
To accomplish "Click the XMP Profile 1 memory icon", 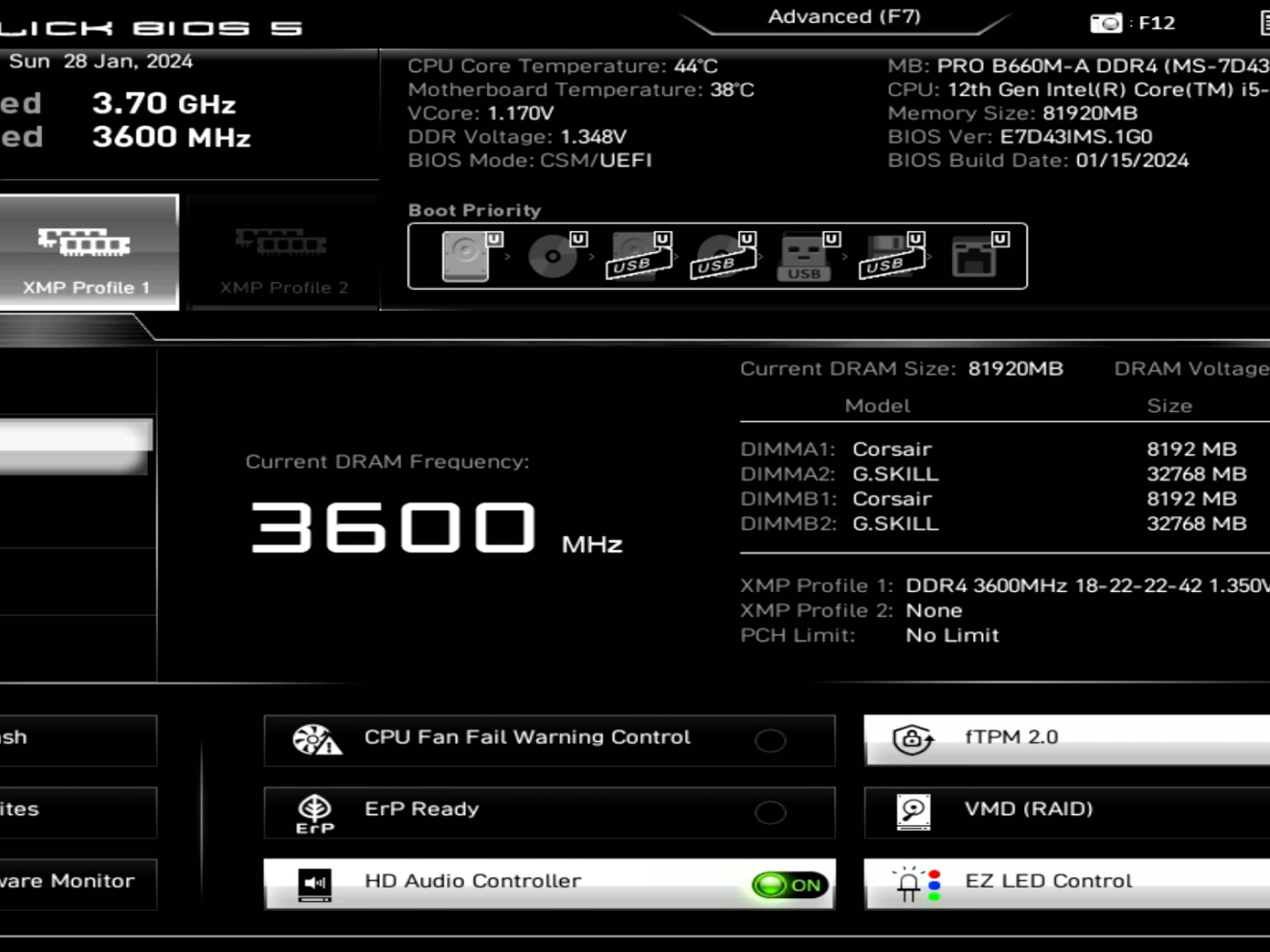I will point(84,242).
